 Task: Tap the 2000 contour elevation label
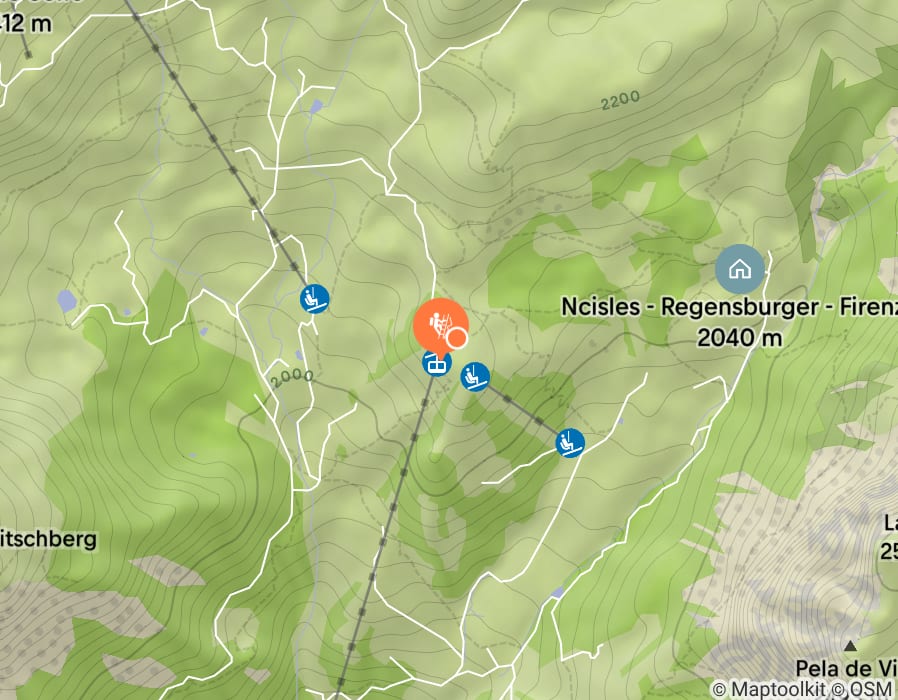tap(292, 378)
